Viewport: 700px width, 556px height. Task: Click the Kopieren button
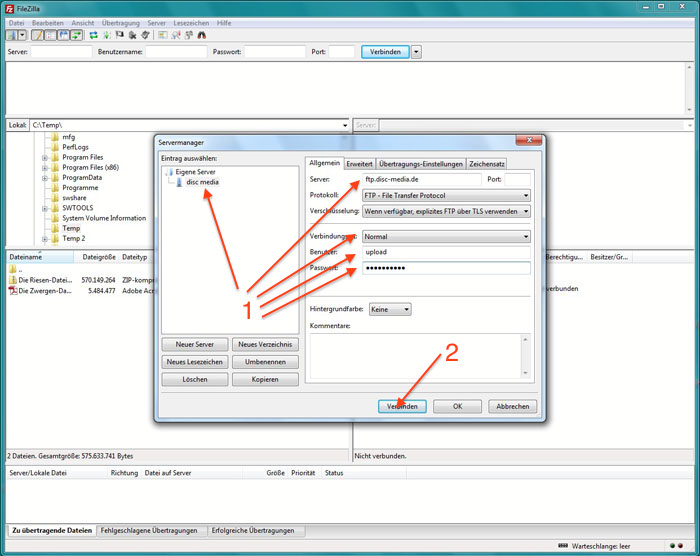point(265,379)
